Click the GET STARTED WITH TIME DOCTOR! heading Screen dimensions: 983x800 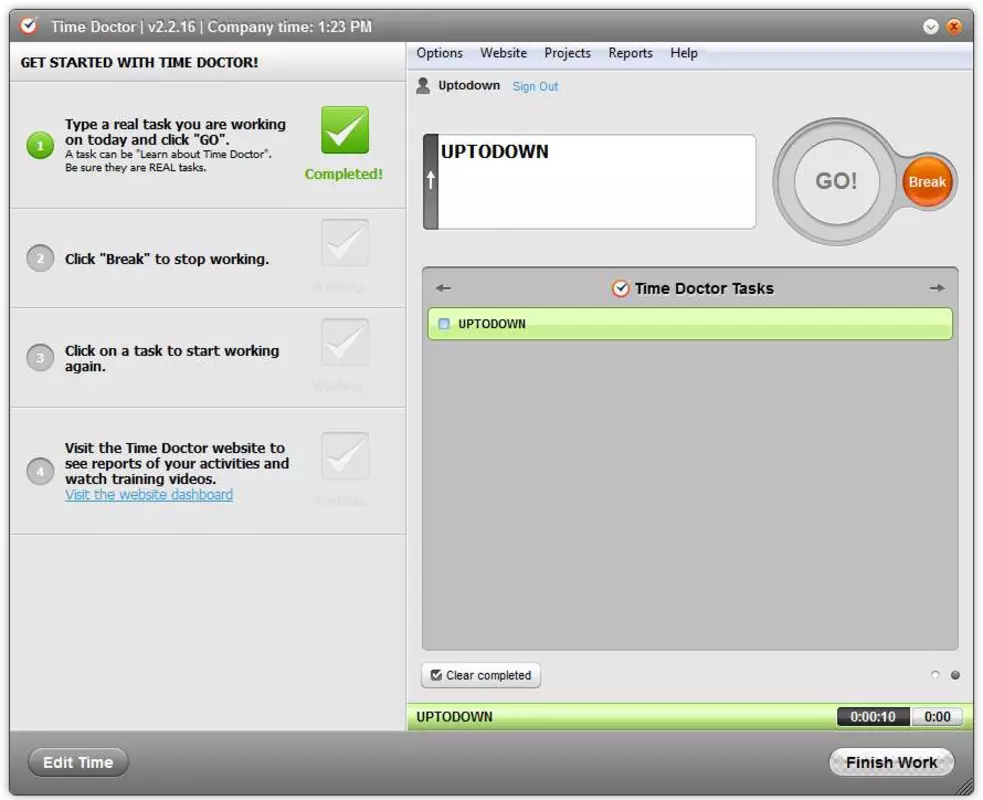pyautogui.click(x=139, y=63)
